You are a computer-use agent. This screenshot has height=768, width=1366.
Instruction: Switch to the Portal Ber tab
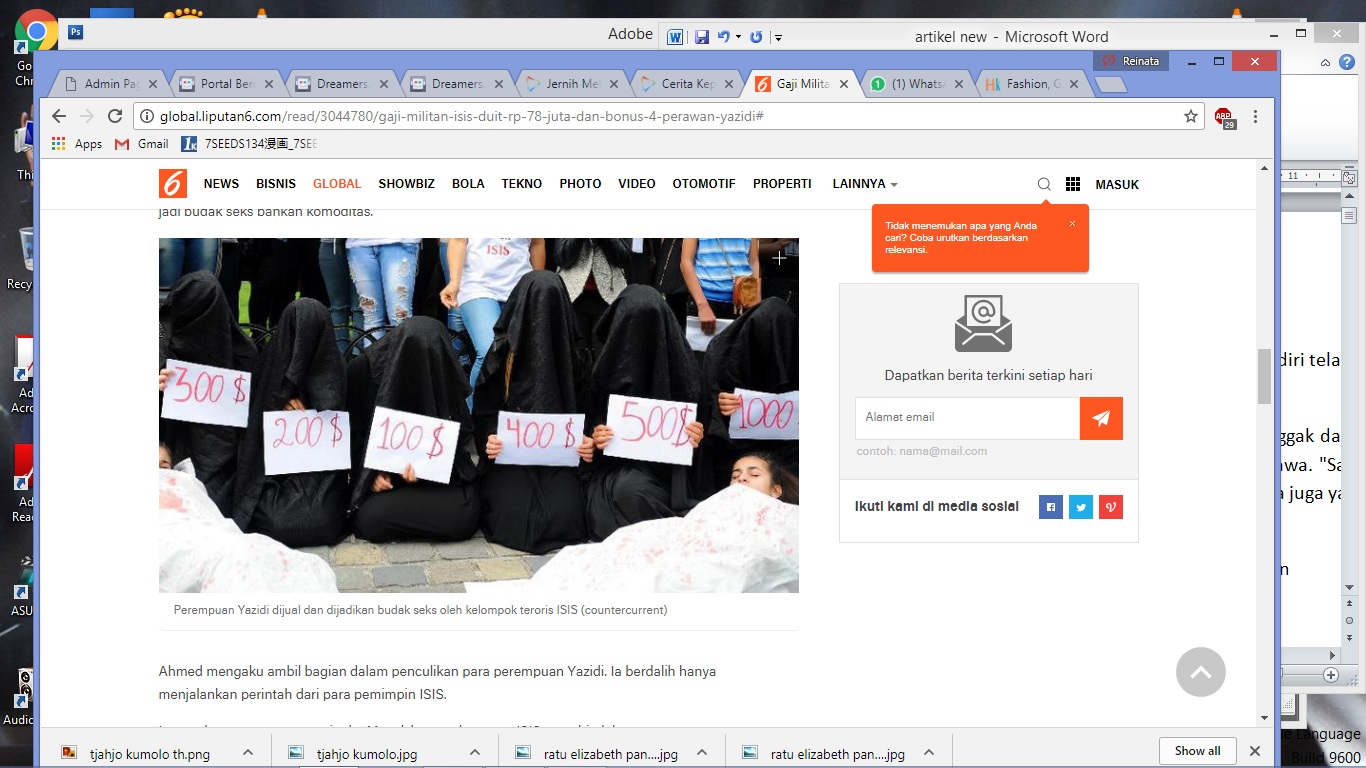click(x=226, y=84)
